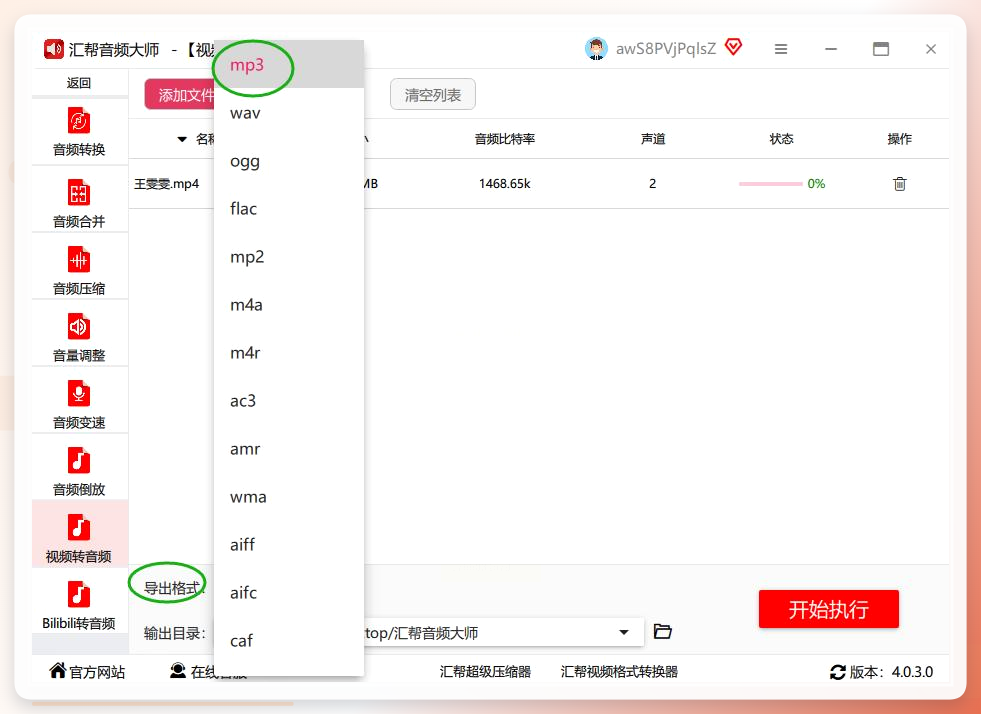Click the version refresh icon

pos(838,672)
